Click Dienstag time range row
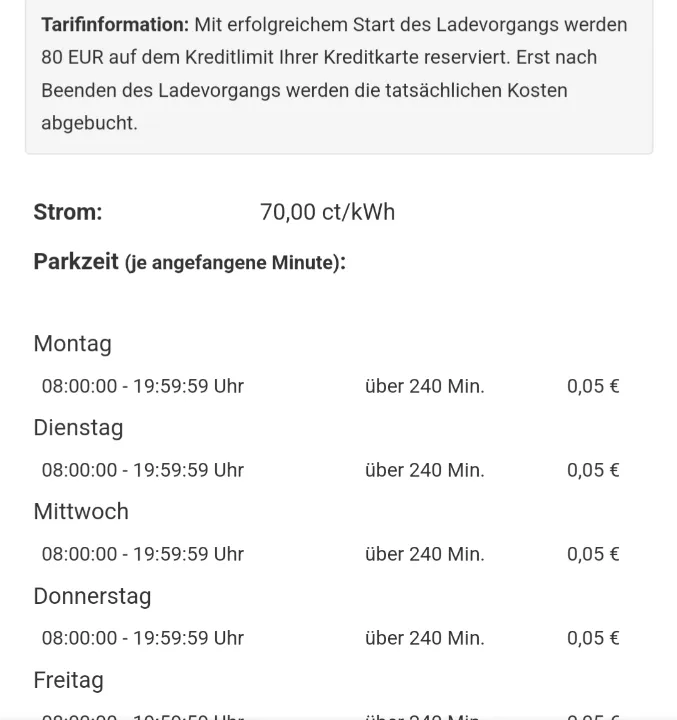This screenshot has height=720, width=677. pos(331,470)
